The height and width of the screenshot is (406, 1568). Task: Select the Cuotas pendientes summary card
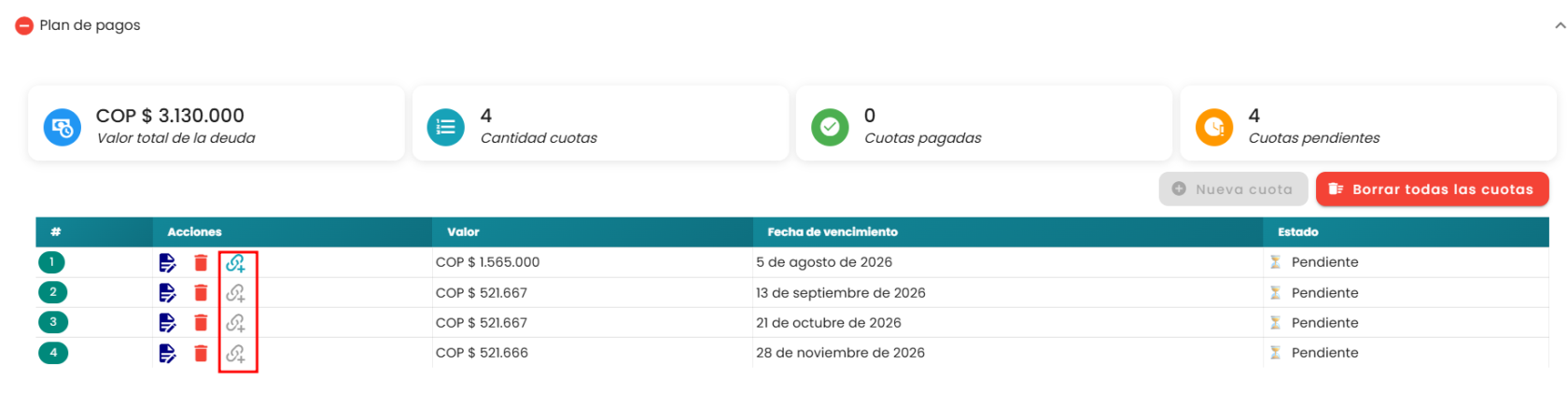point(1368,124)
